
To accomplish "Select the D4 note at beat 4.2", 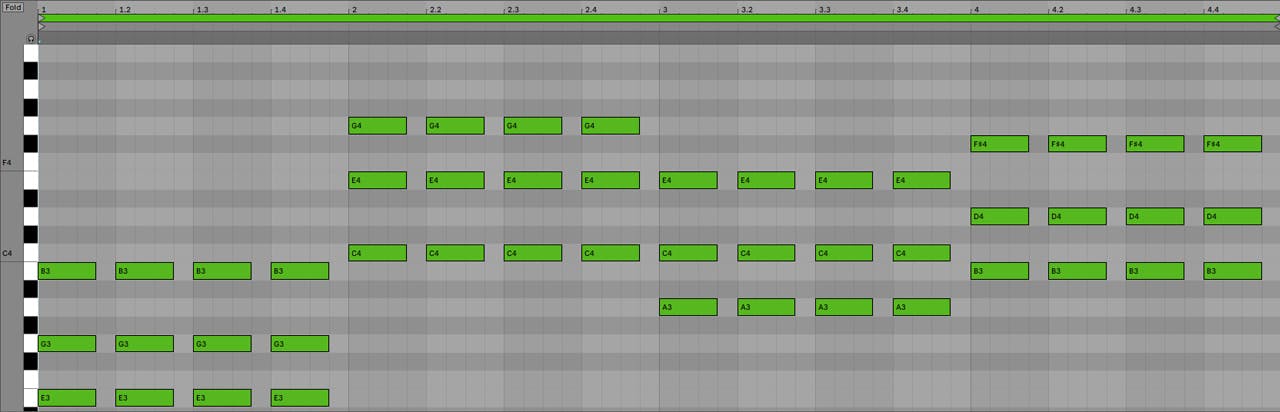I will (1077, 216).
